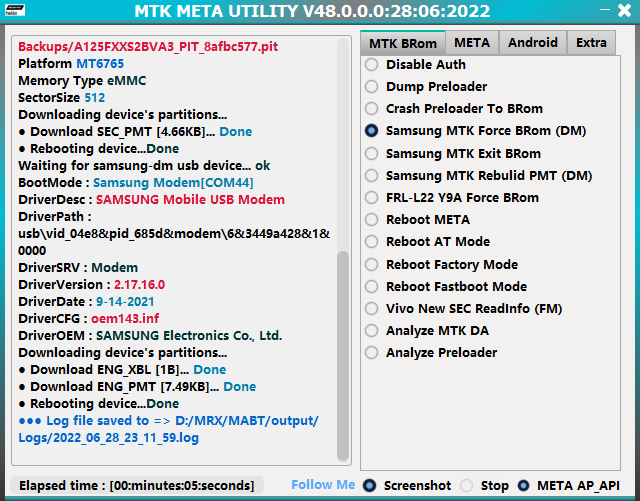Choose Samsung MTK Exit BRom
This screenshot has width=640, height=501.
pos(453,154)
